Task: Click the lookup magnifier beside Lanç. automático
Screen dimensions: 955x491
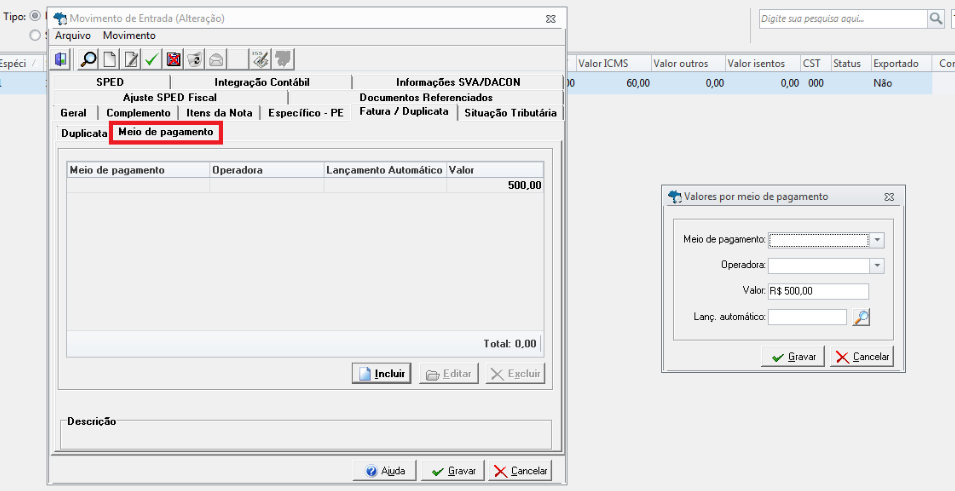Action: [x=861, y=317]
